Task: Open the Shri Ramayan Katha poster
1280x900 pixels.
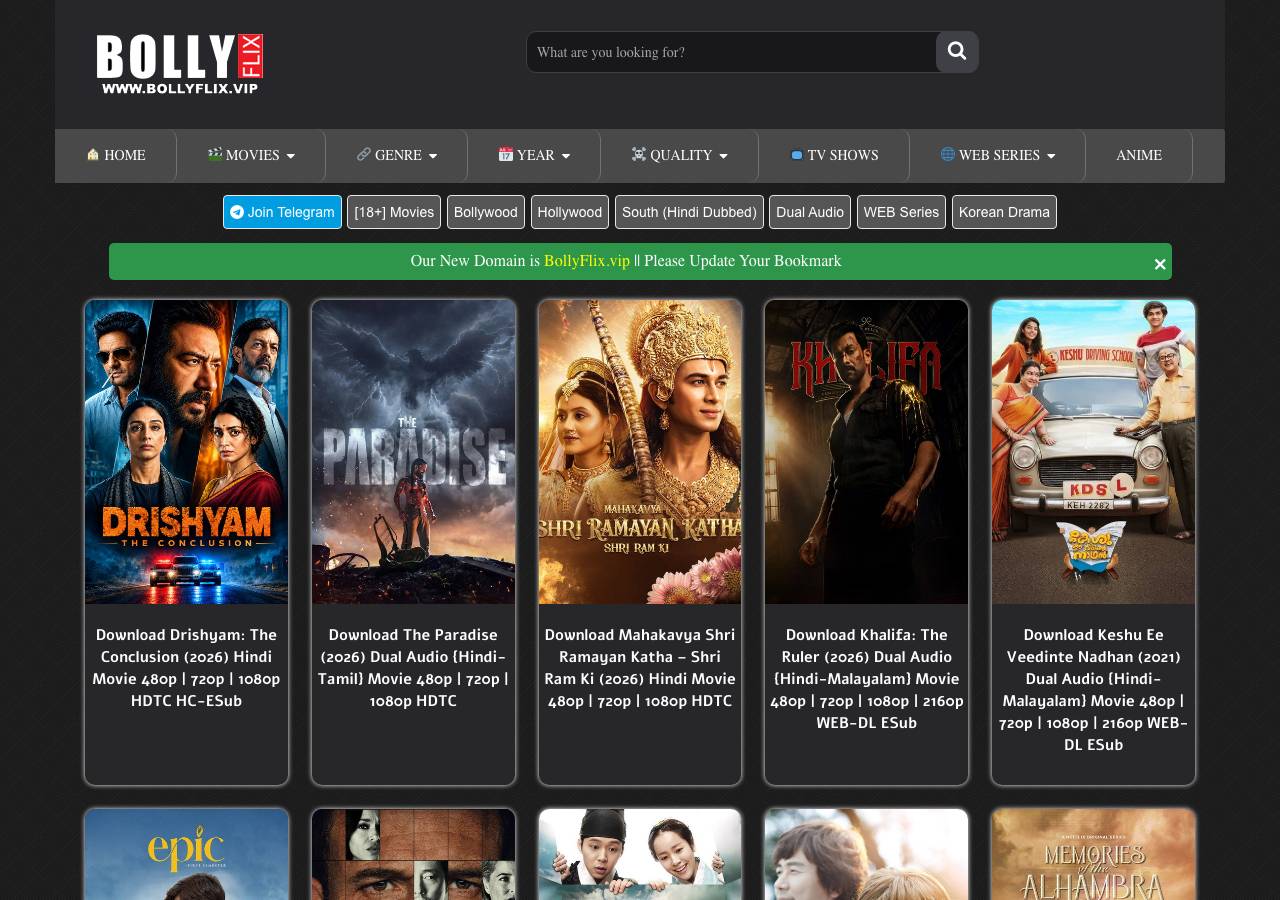Action: pos(640,452)
